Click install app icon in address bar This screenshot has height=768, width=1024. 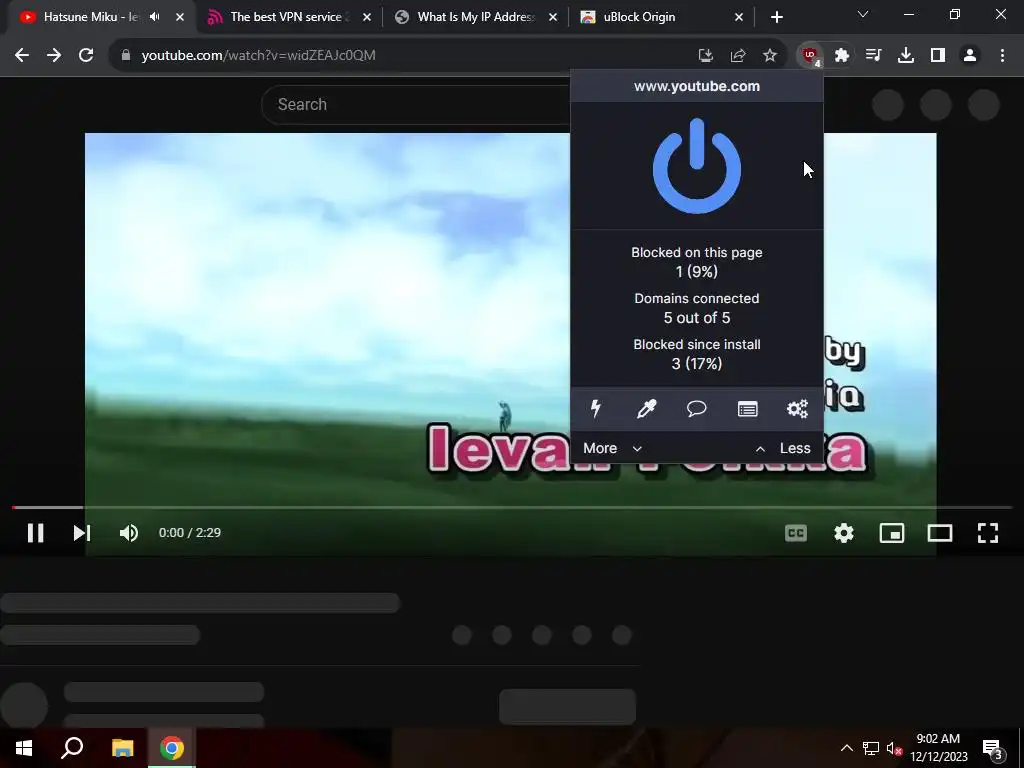(x=705, y=56)
